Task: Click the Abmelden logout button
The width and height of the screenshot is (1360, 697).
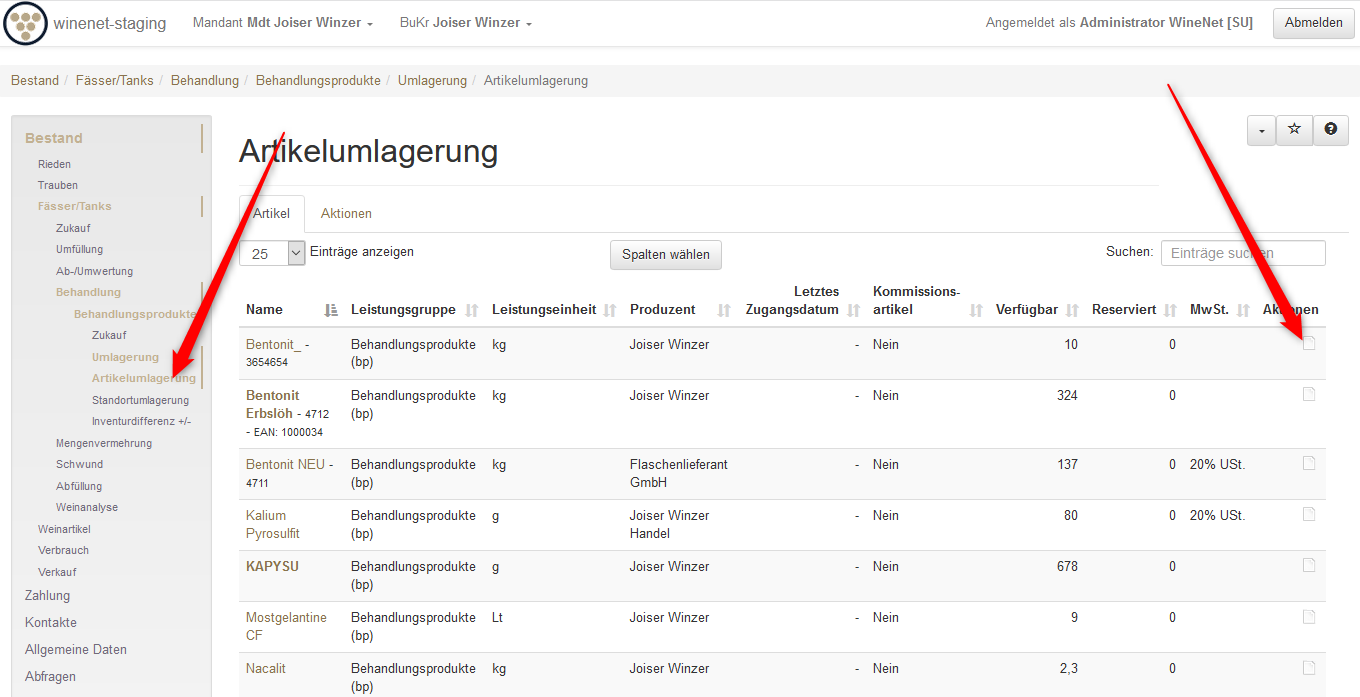Action: click(x=1313, y=23)
